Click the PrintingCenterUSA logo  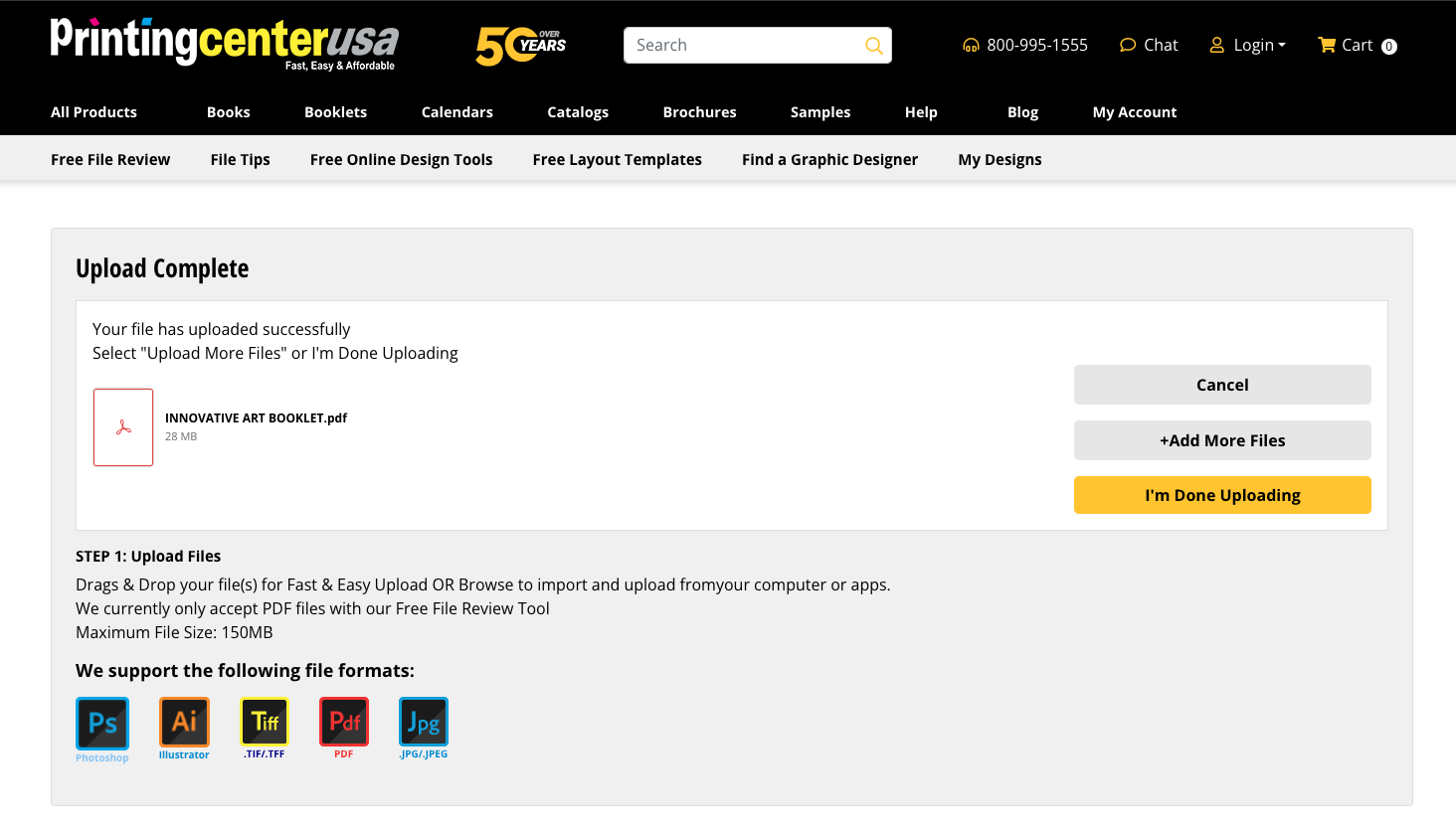pyautogui.click(x=224, y=43)
